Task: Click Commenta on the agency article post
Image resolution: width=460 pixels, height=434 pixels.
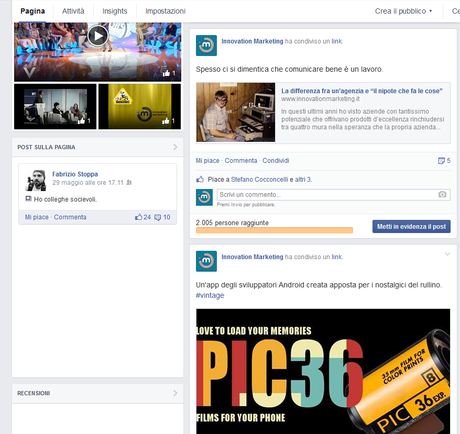Action: pyautogui.click(x=241, y=161)
